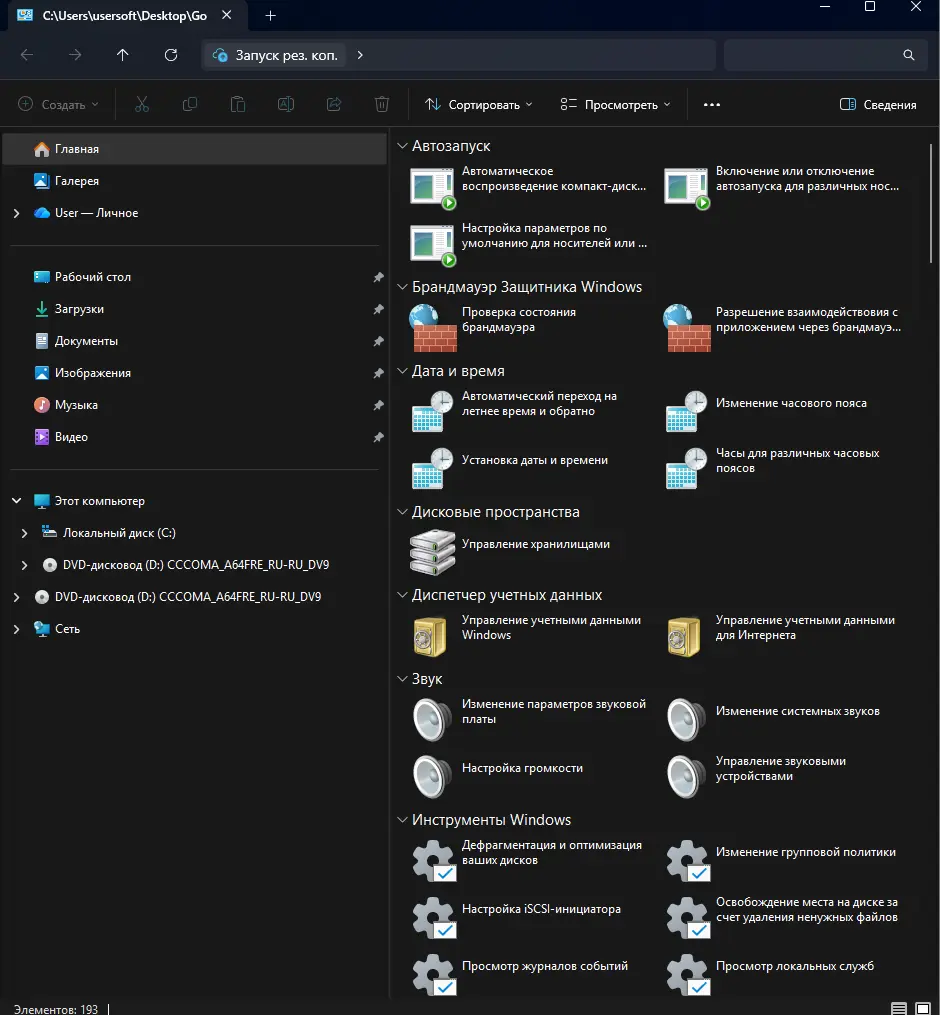Click the refresh button in navigation bar

click(171, 55)
